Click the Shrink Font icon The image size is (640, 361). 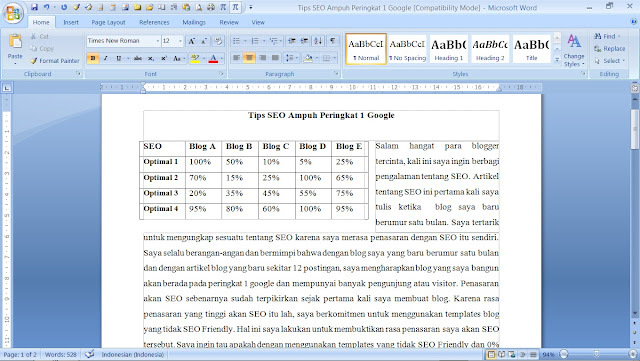pyautogui.click(x=204, y=41)
